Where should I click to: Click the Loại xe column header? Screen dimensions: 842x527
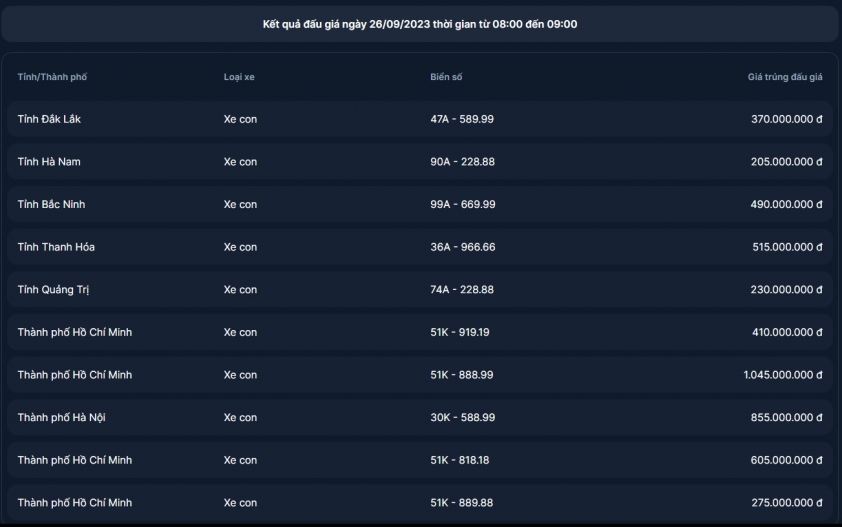[x=239, y=77]
